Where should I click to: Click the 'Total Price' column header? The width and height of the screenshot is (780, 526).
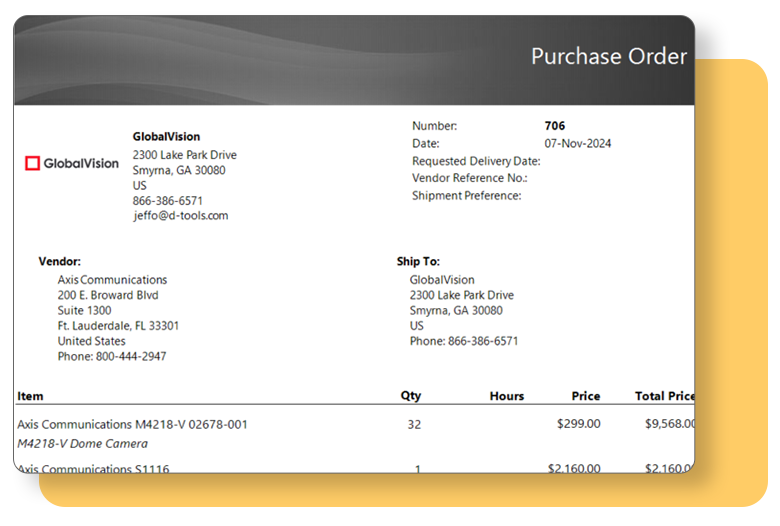click(665, 396)
